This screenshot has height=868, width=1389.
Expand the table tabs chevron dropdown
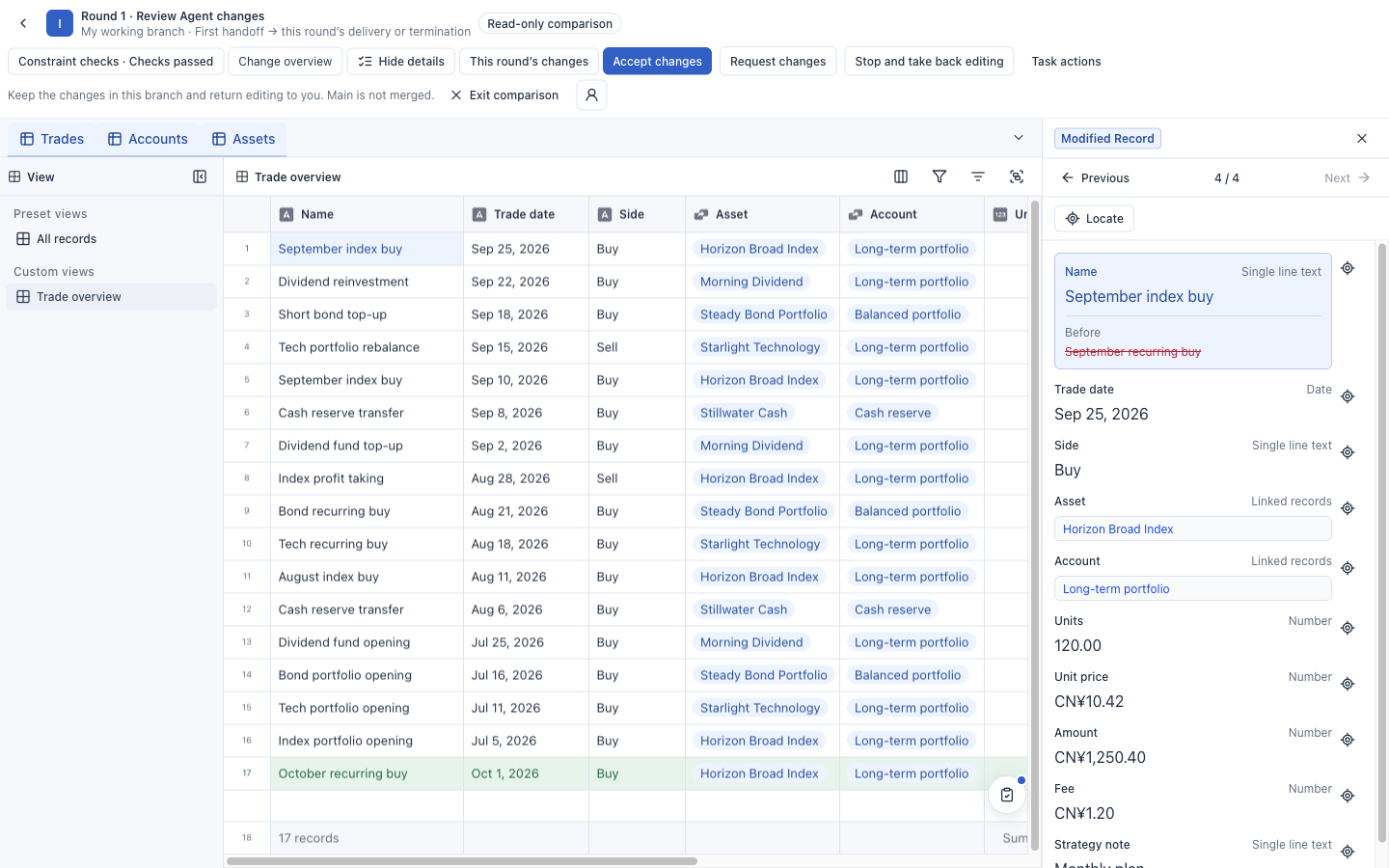(x=1019, y=138)
